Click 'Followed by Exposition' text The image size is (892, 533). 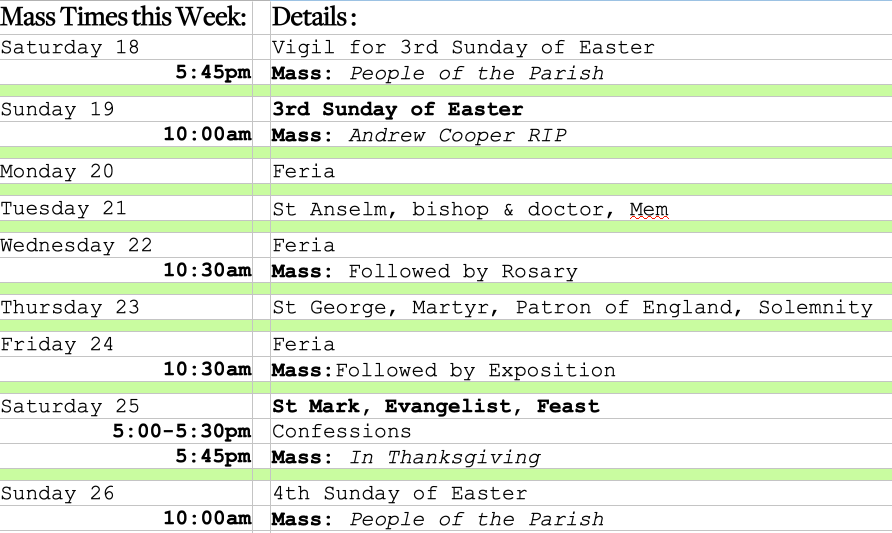pyautogui.click(x=475, y=370)
